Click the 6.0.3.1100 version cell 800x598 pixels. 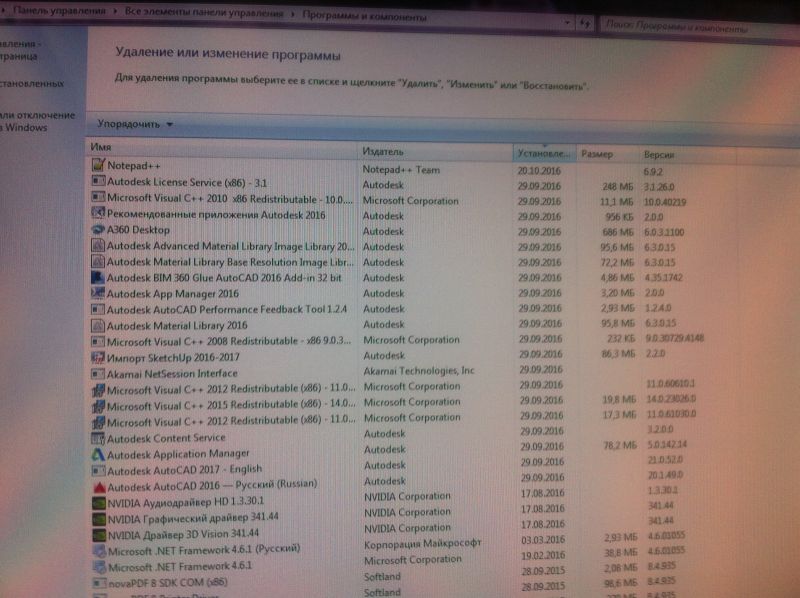pos(664,232)
